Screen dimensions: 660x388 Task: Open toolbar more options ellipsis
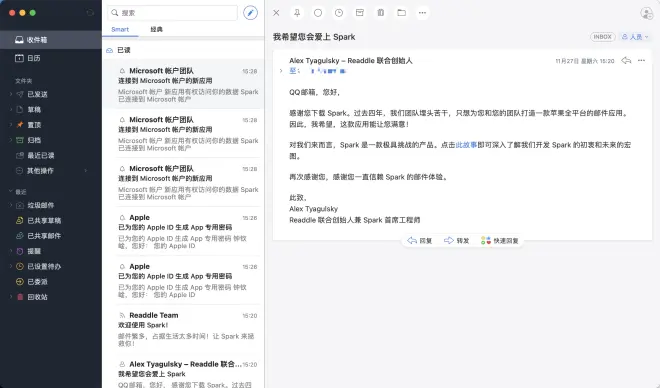(422, 13)
